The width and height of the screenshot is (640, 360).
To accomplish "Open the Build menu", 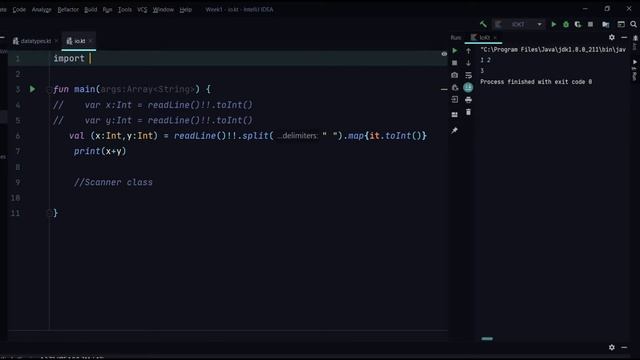I will [91, 9].
